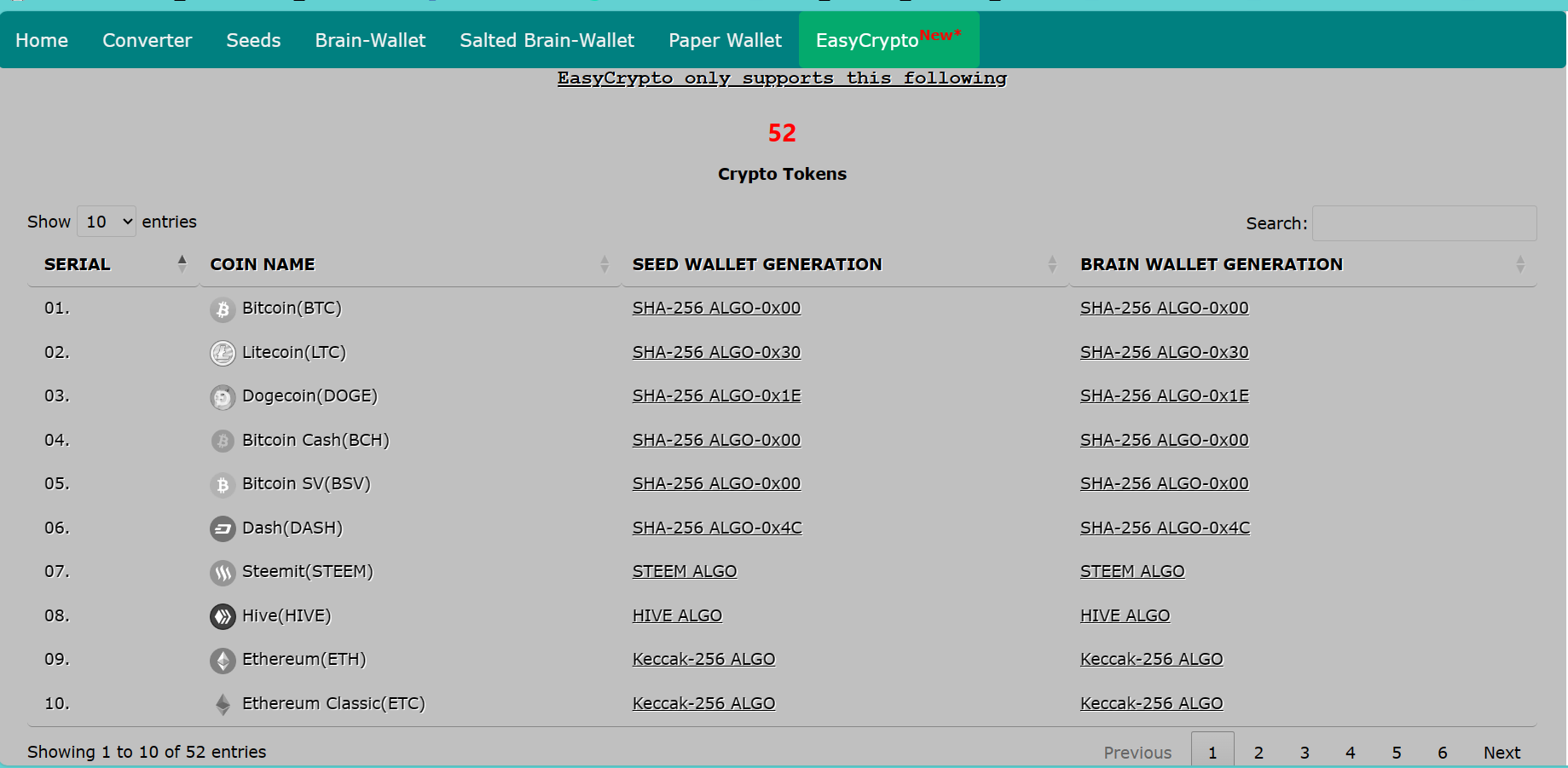Open Litecoin brain wallet SHA-256 ALGO-0x30 link
Image resolution: width=1568 pixels, height=768 pixels.
tap(1165, 352)
